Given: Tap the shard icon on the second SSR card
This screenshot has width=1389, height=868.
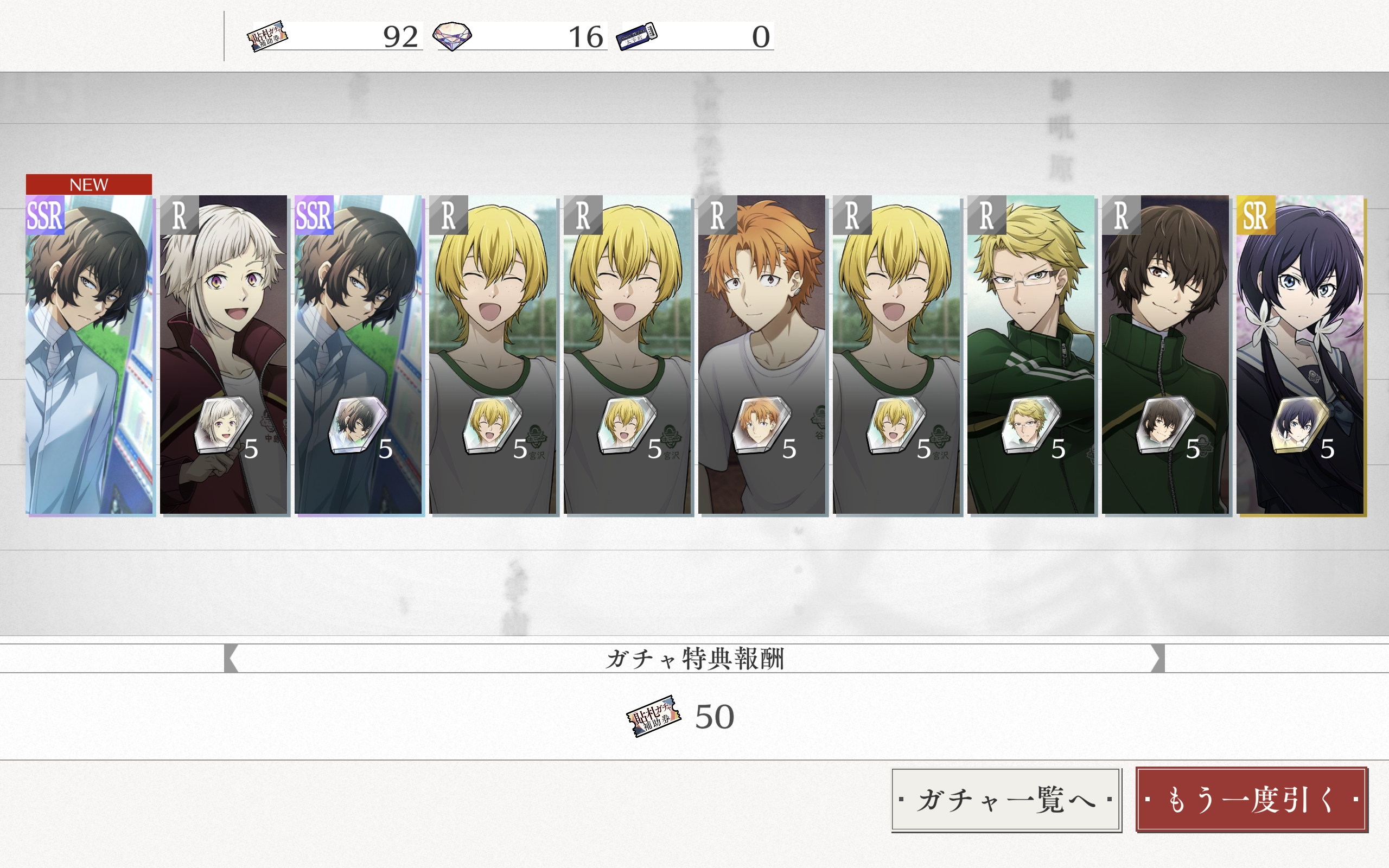Looking at the screenshot, I should (x=357, y=426).
